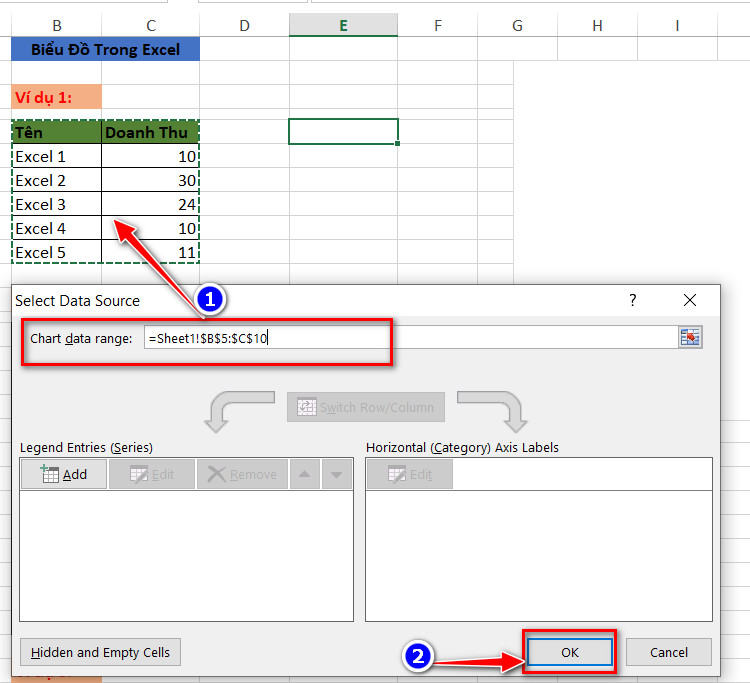Click Switch Row/Column button
The width and height of the screenshot is (750, 683).
pyautogui.click(x=366, y=407)
